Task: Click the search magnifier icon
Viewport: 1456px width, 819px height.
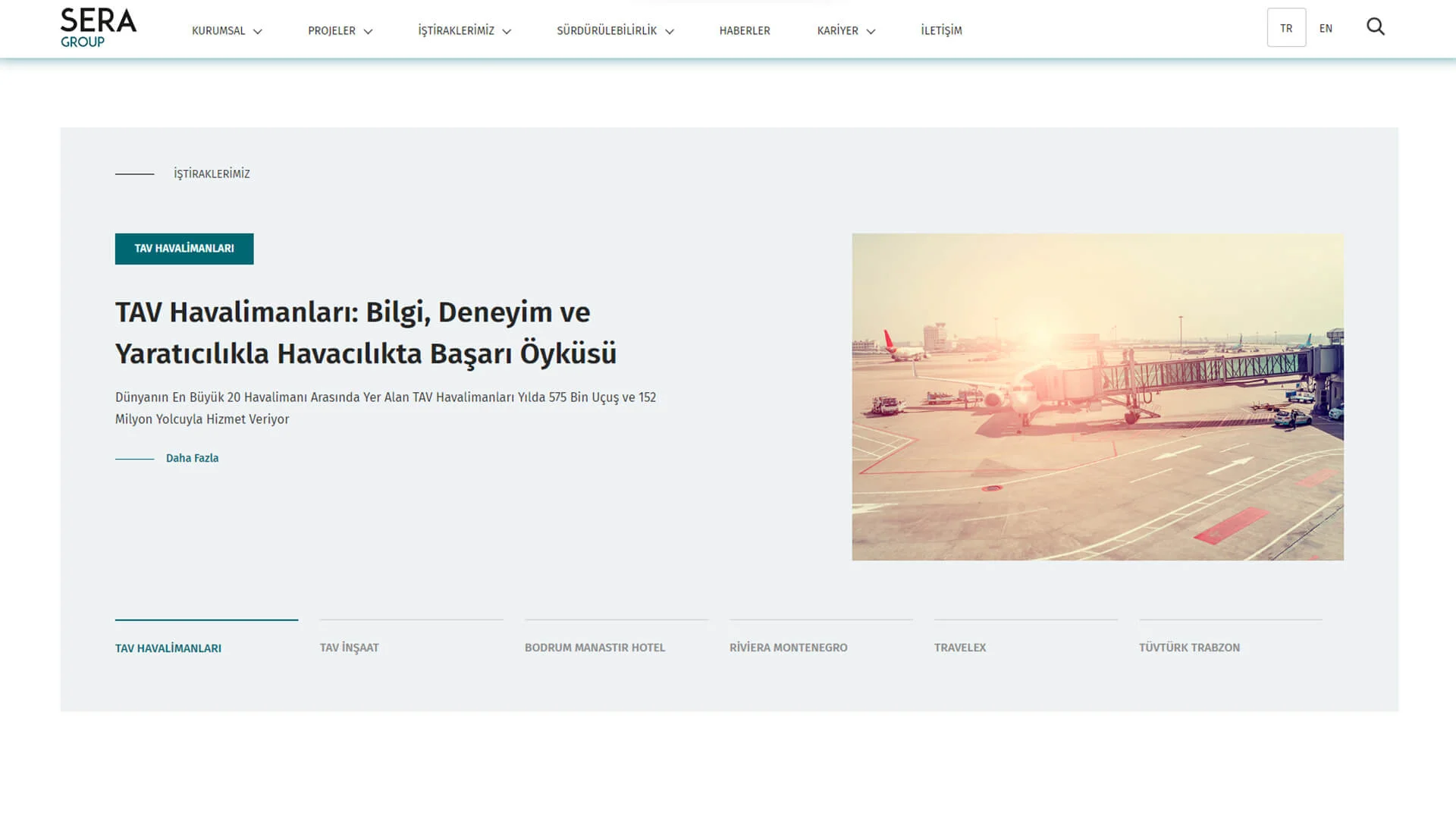Action: click(1375, 27)
